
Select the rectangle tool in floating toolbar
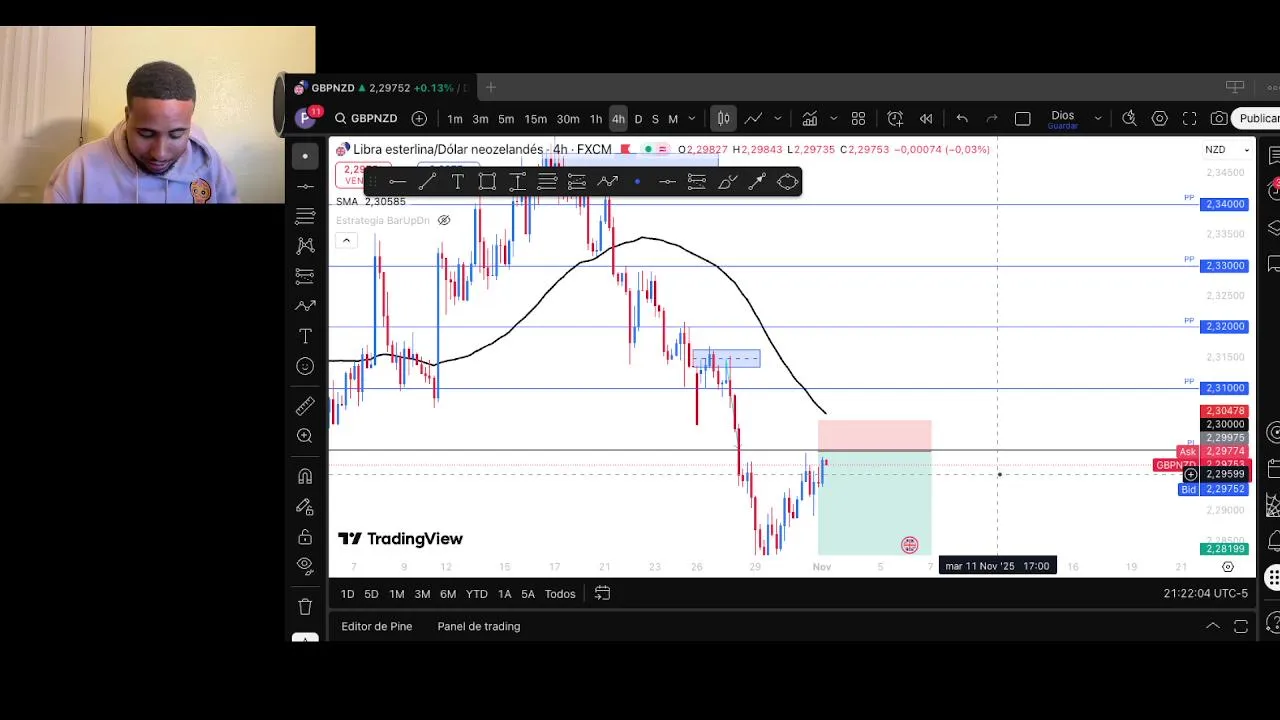[487, 181]
